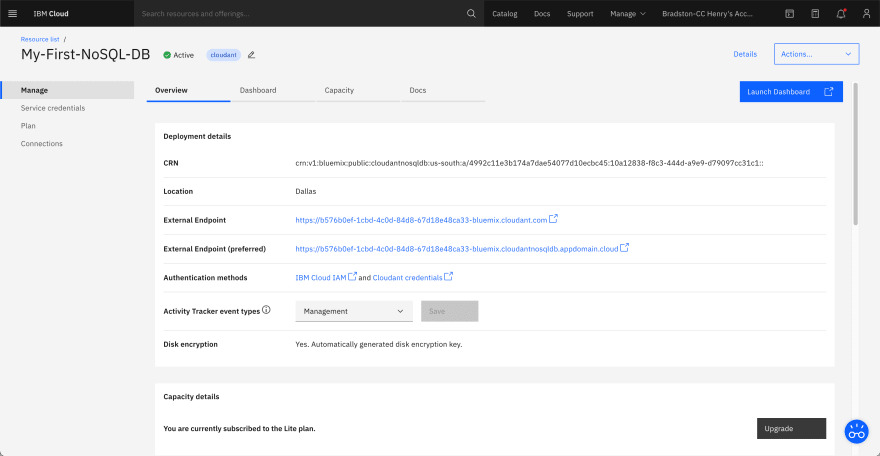880x456 pixels.
Task: Click the greyed-out Save button
Action: pyautogui.click(x=450, y=311)
